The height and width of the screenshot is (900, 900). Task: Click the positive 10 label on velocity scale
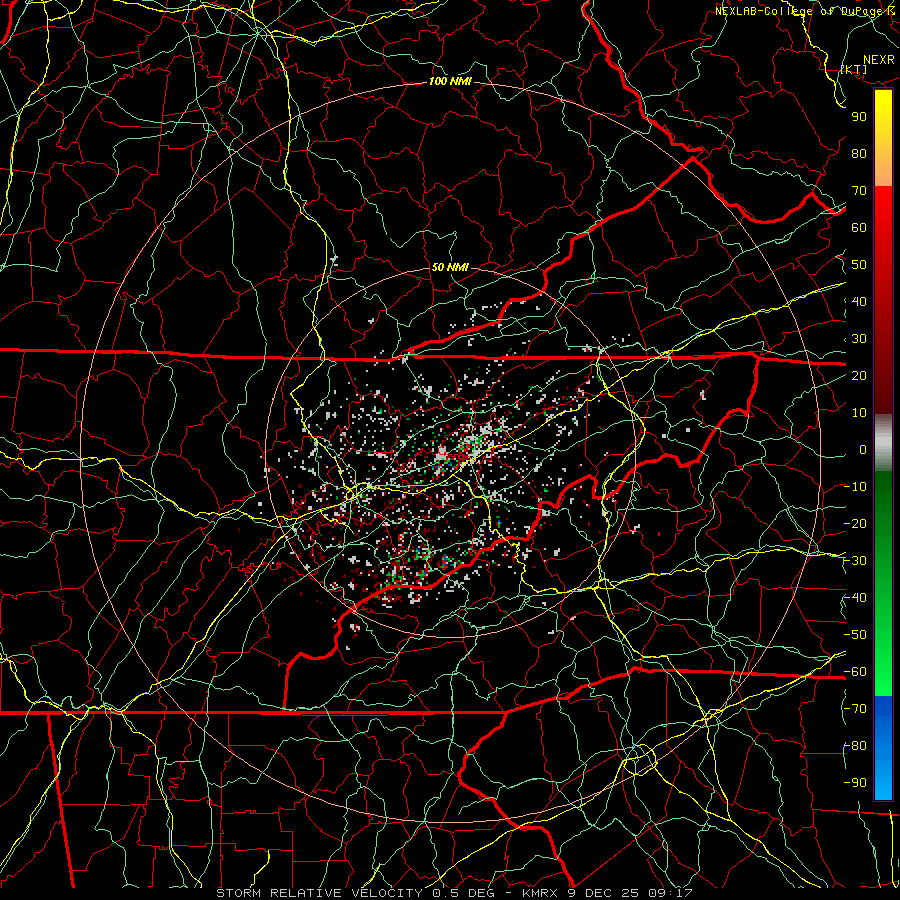click(859, 413)
